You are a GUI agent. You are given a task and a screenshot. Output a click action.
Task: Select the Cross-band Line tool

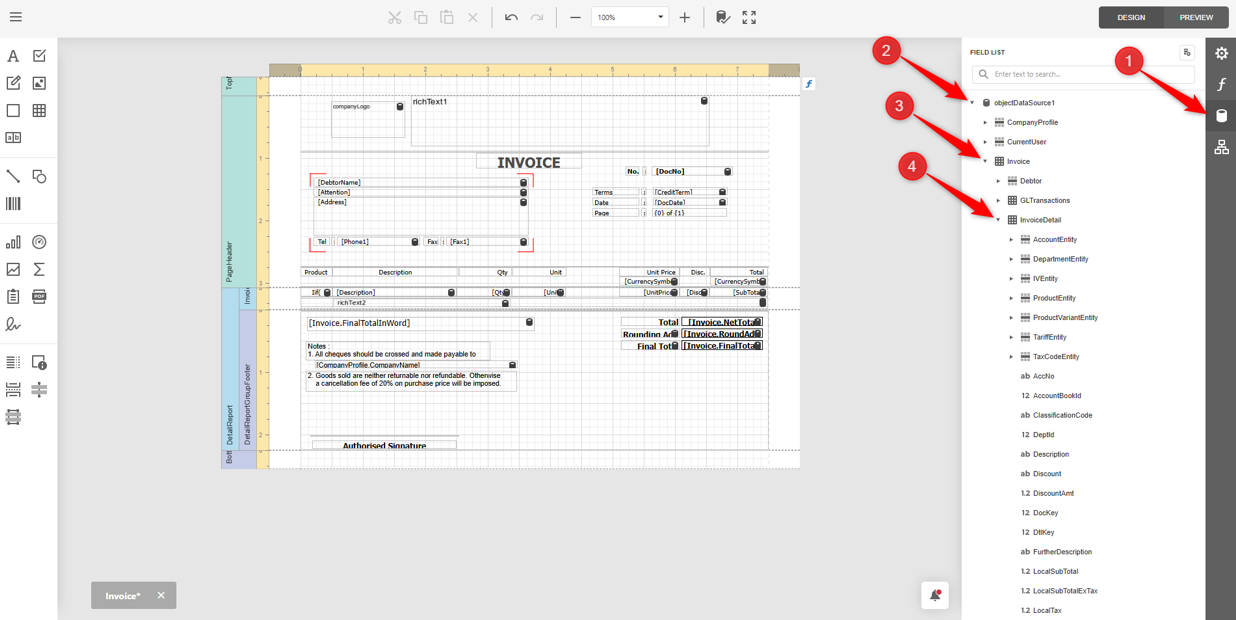39,389
